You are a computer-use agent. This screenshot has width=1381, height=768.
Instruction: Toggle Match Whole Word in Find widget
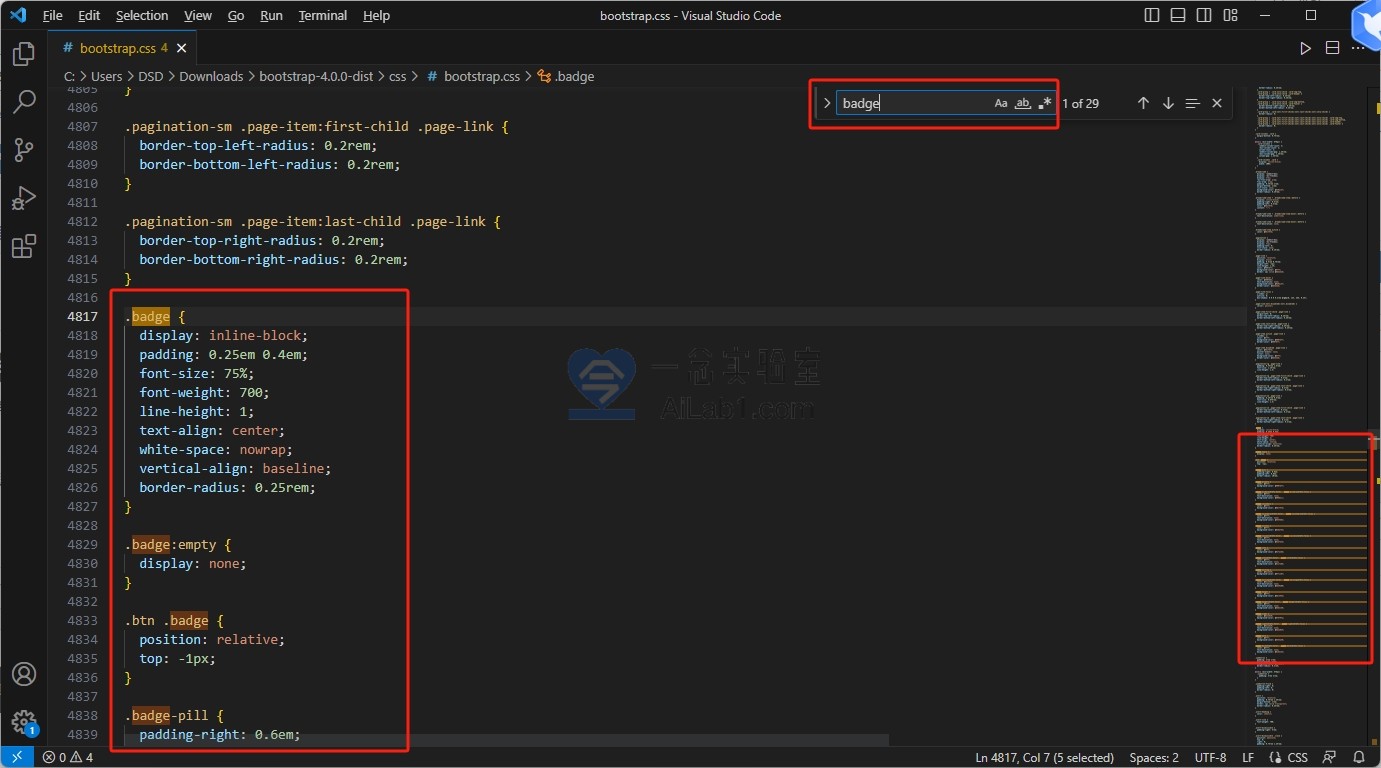click(1022, 103)
